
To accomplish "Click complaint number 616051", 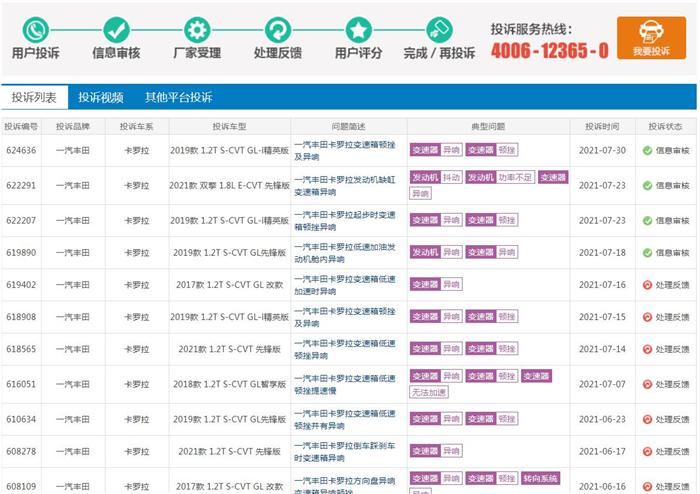I will pyautogui.click(x=21, y=384).
